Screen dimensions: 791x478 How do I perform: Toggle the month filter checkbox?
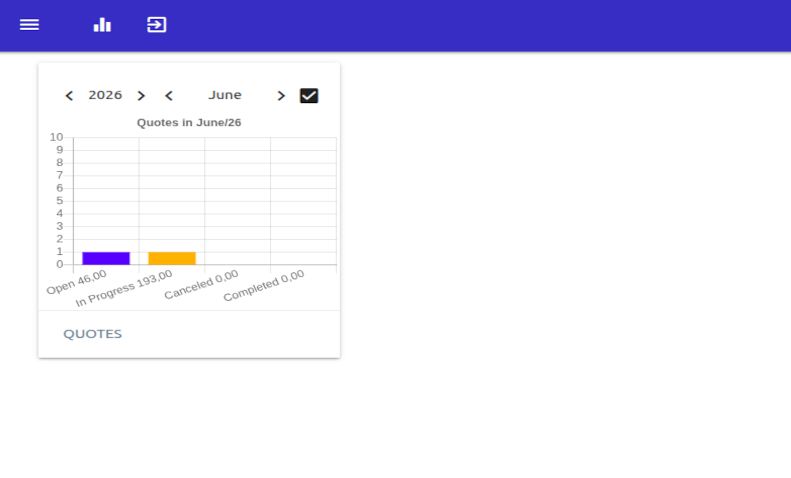(309, 96)
